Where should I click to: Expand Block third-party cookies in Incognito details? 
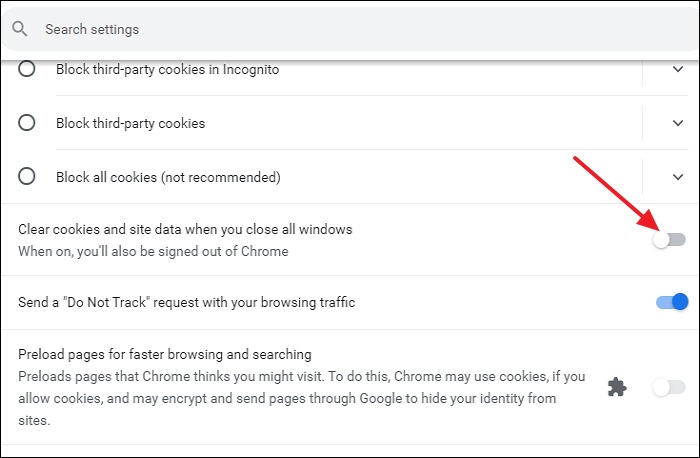tap(678, 70)
